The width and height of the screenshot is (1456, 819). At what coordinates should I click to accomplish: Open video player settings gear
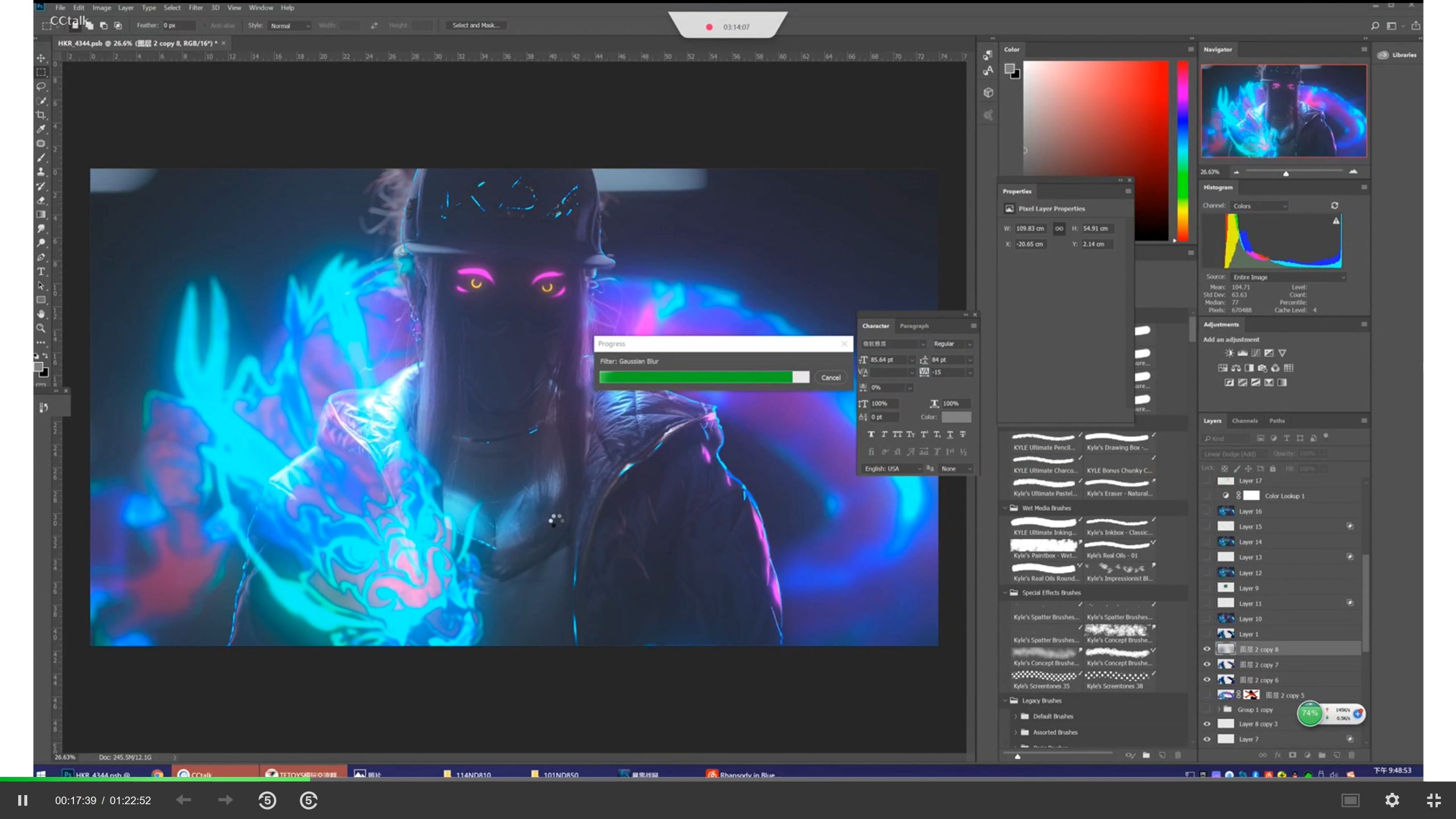[1392, 800]
